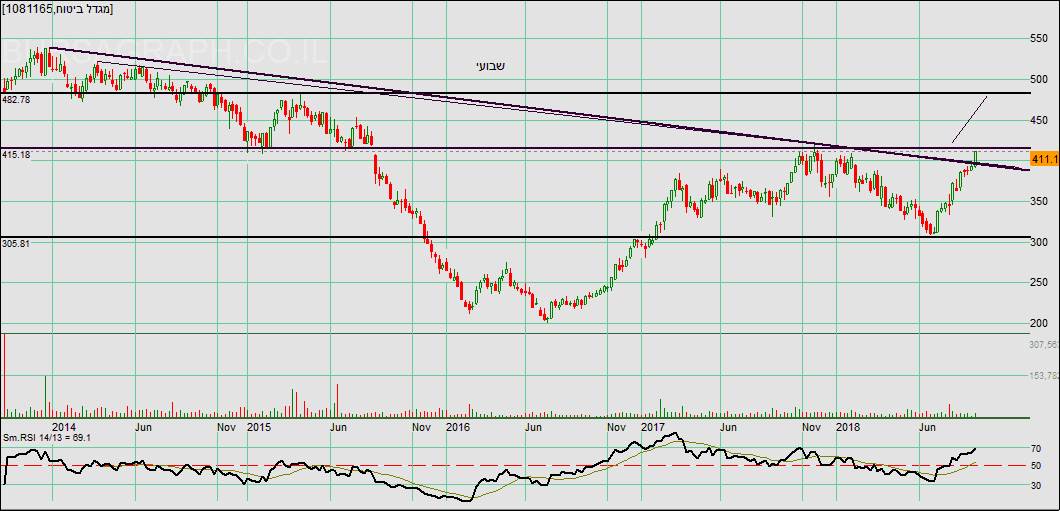Click the 153,78 volume axis label
The height and width of the screenshot is (511, 1060).
tap(1043, 376)
